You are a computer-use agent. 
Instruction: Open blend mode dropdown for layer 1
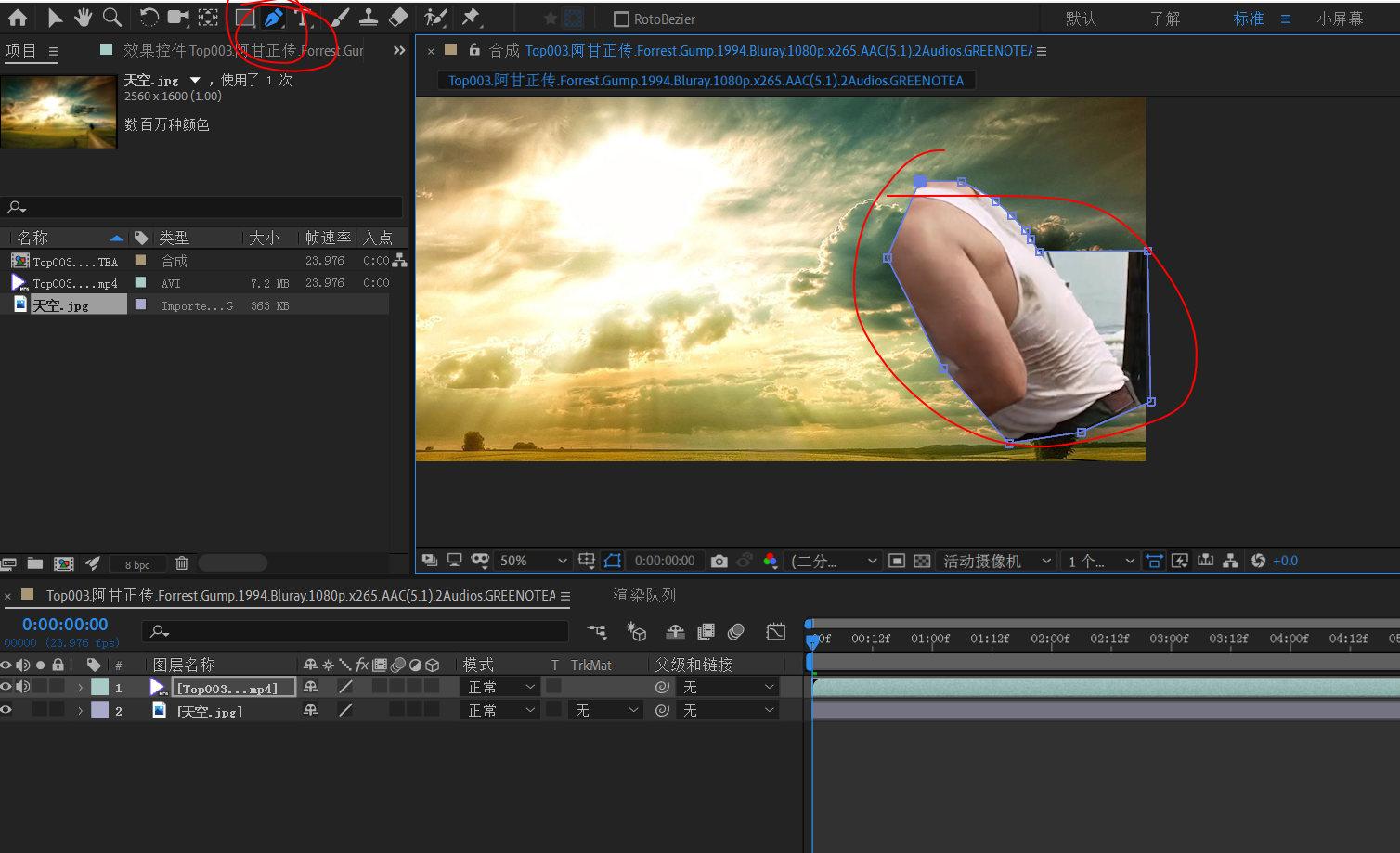(501, 687)
